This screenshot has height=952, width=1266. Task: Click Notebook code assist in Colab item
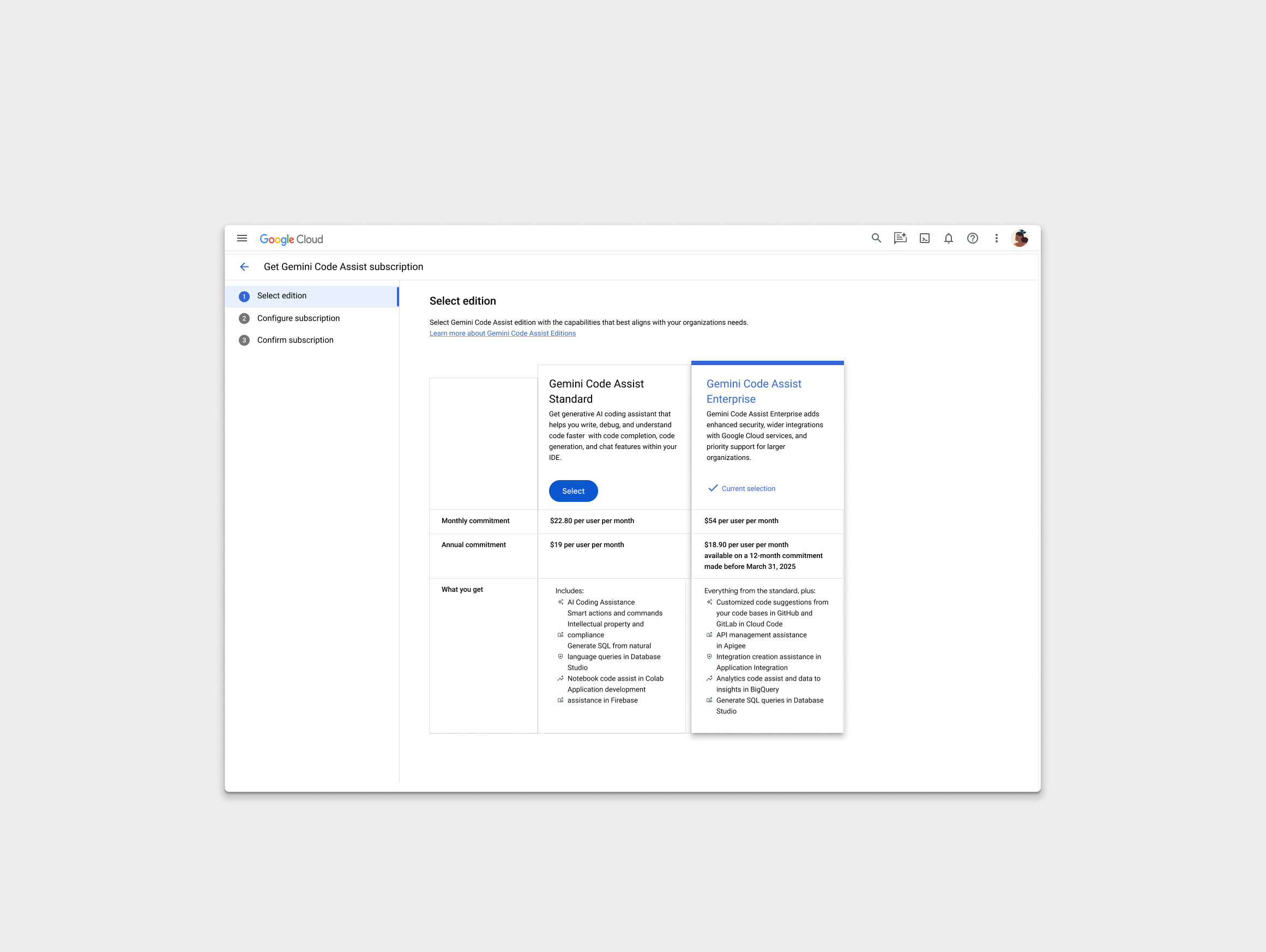(615, 678)
